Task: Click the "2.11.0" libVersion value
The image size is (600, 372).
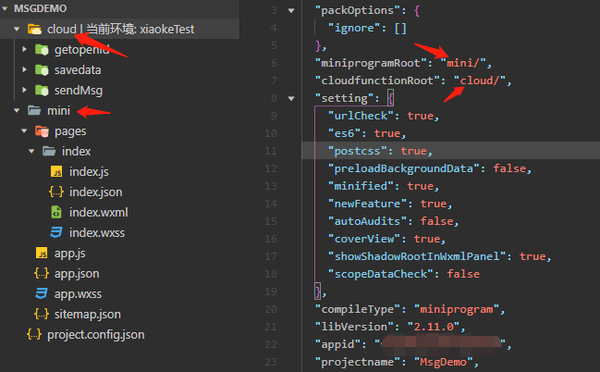Action: (x=434, y=327)
